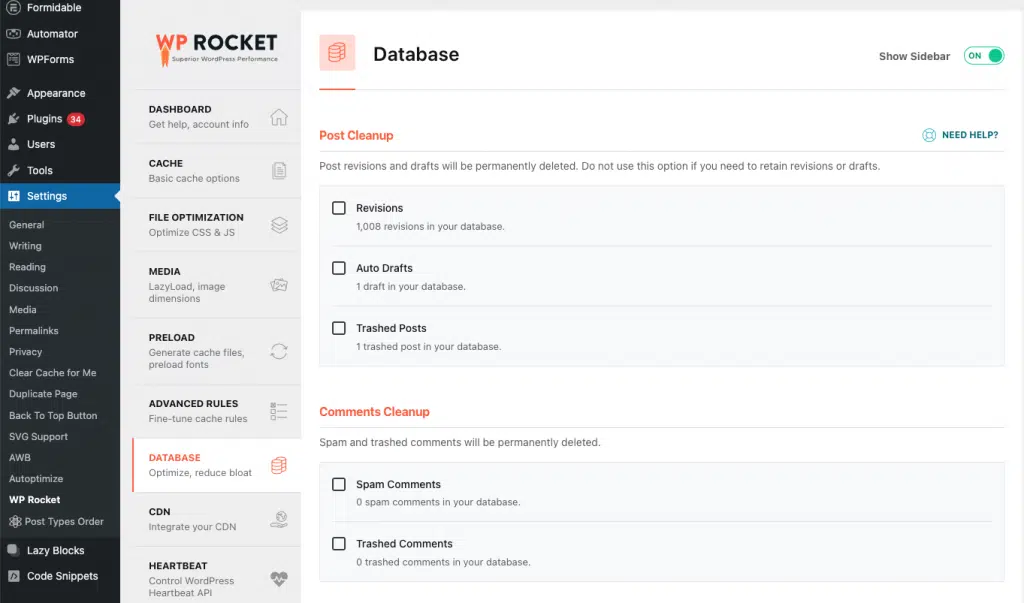The image size is (1024, 603).
Task: Click the Comments Cleanup section heading
Action: click(374, 412)
